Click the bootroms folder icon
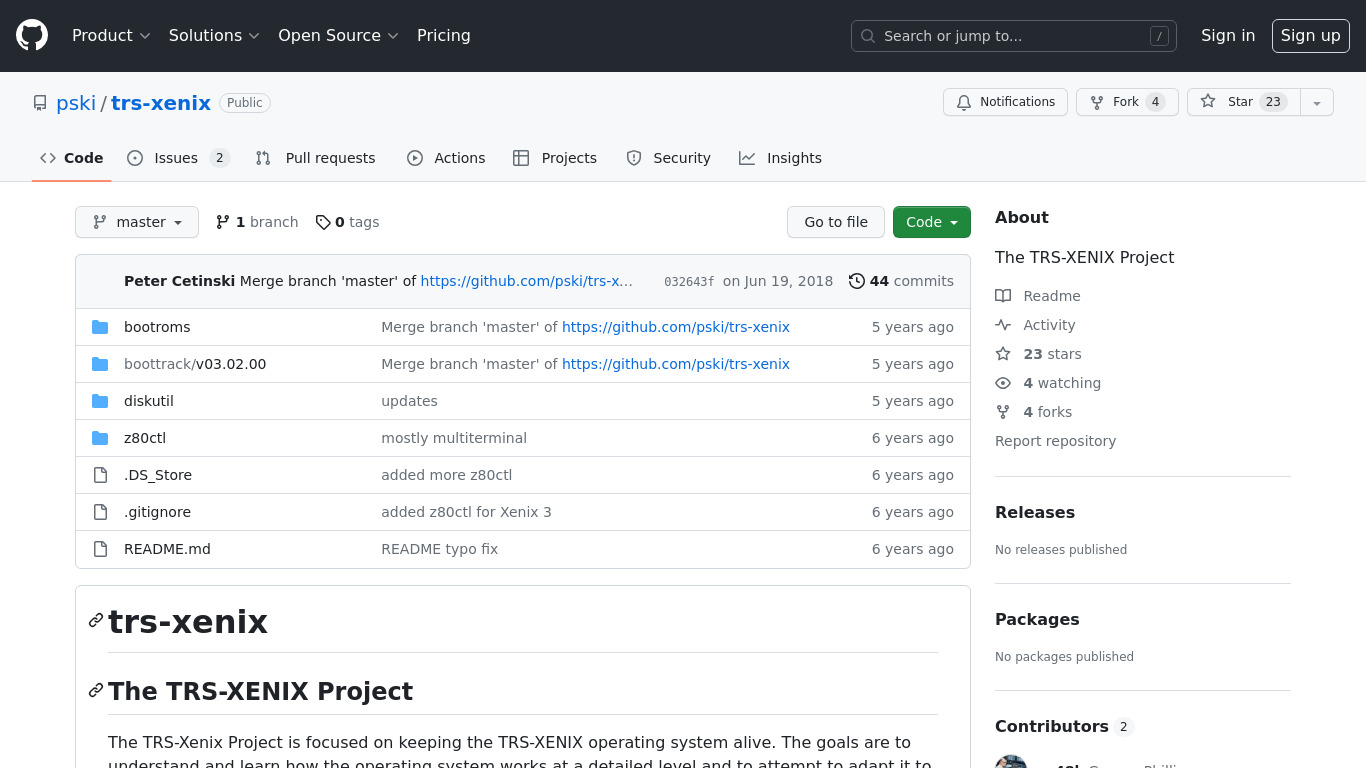Viewport: 1366px width, 768px height. tap(100, 327)
